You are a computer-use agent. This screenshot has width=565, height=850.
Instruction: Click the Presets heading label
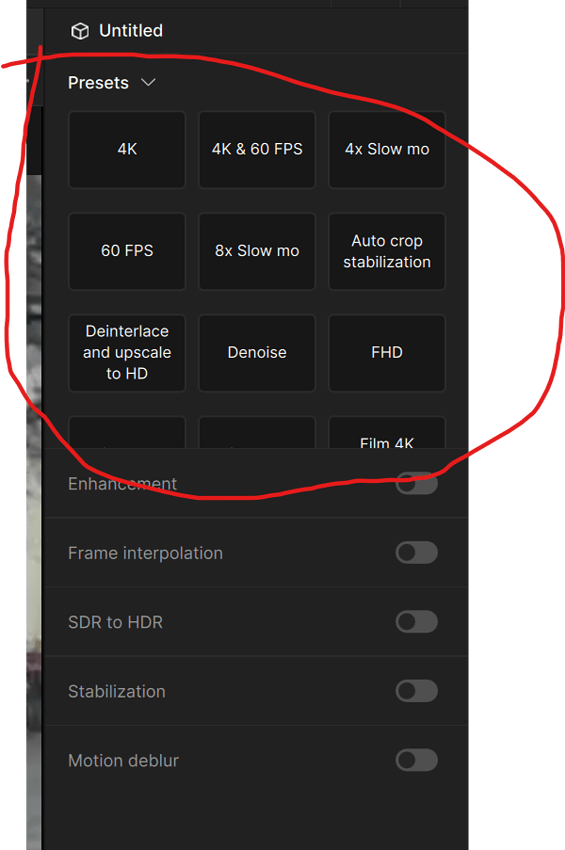pyautogui.click(x=98, y=83)
